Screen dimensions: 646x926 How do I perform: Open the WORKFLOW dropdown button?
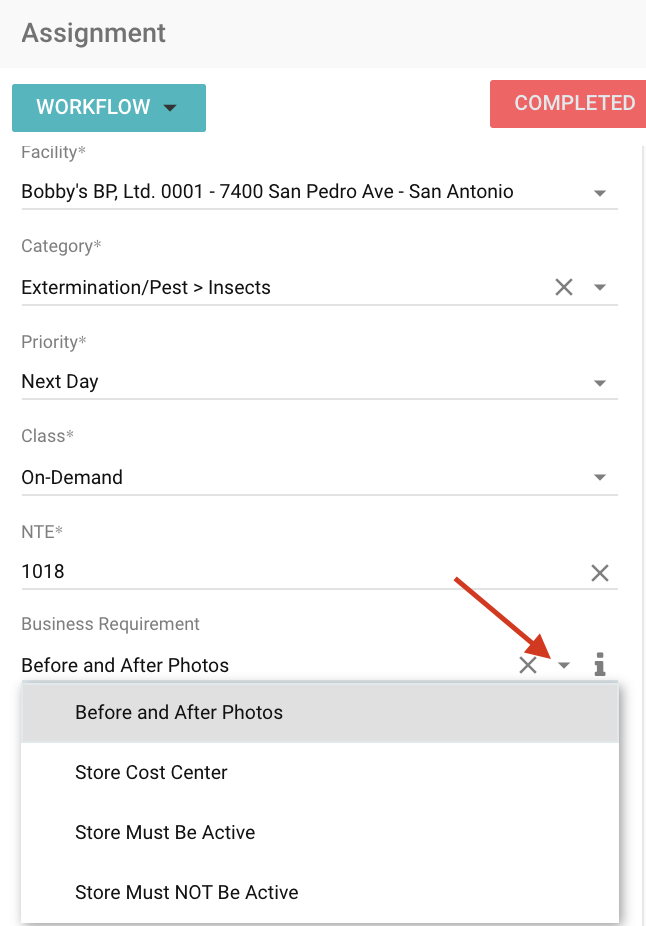tap(108, 108)
